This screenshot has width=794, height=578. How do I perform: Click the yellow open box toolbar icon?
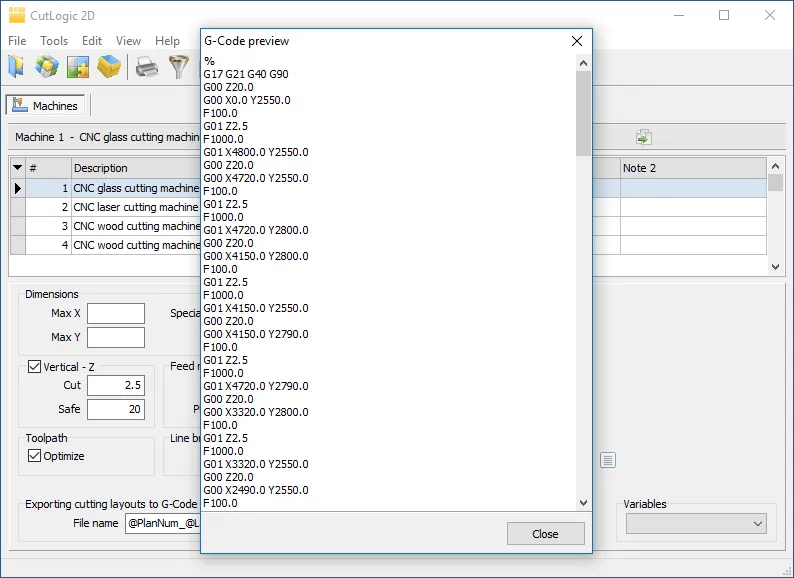tap(109, 67)
